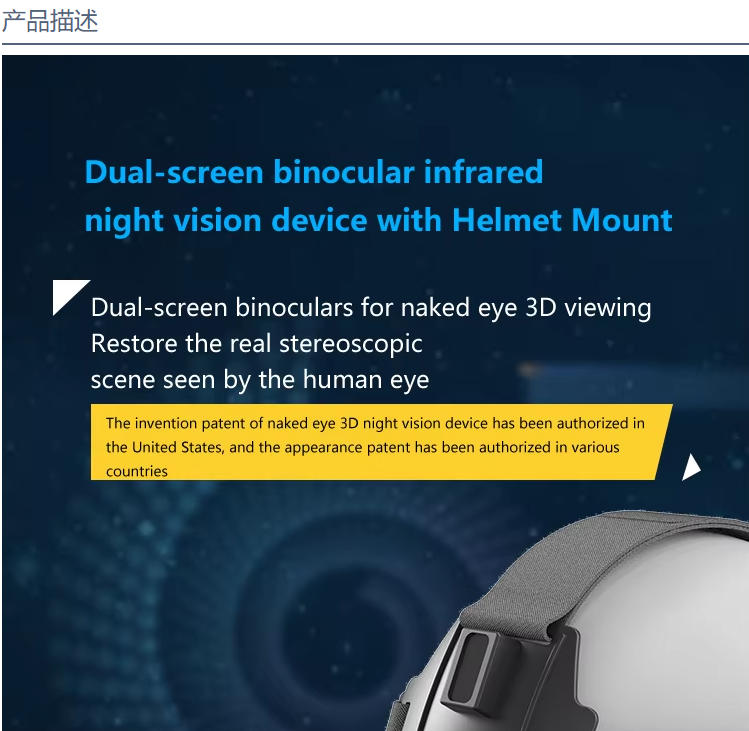Click the 产品描述 section heading
Image resolution: width=749 pixels, height=731 pixels.
click(50, 21)
